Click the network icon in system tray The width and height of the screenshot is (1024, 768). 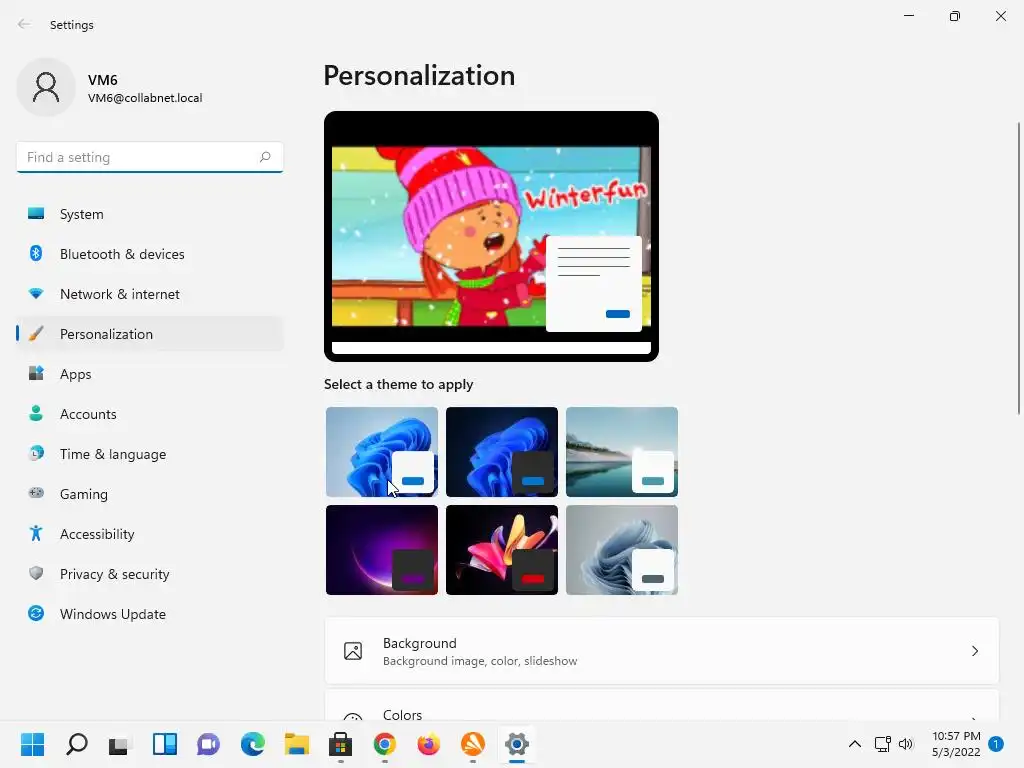[882, 744]
